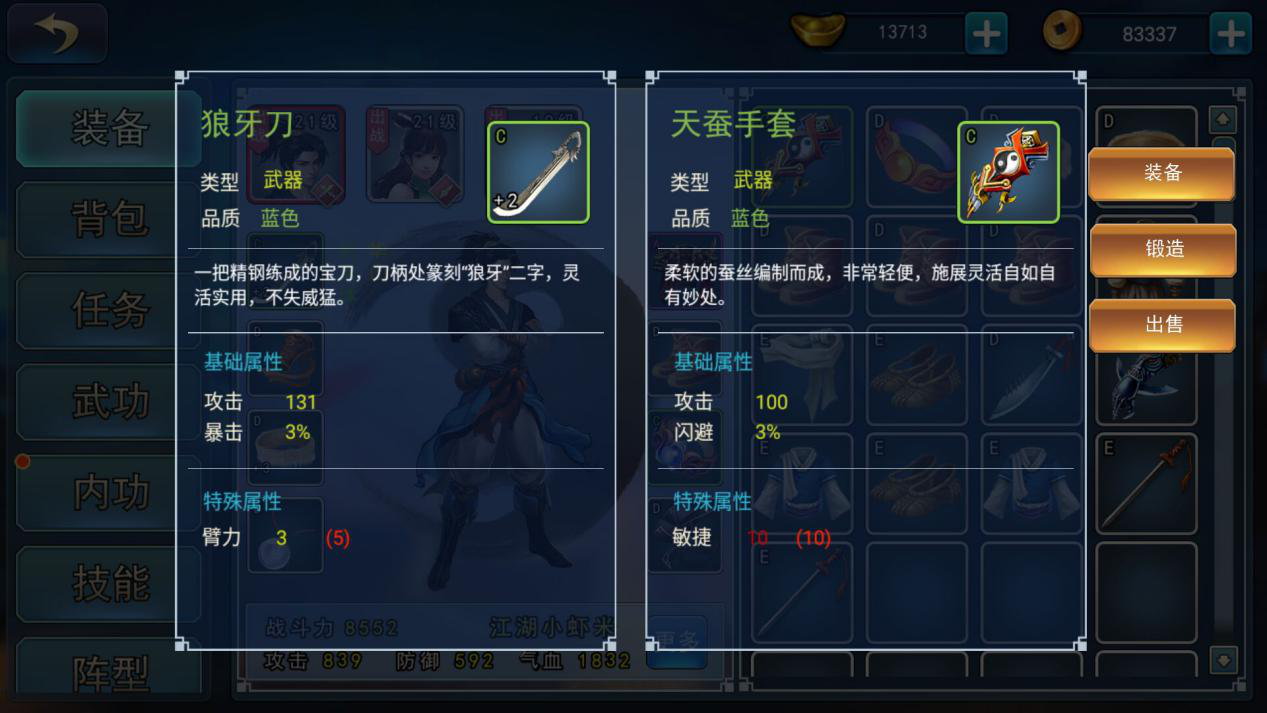Select the 天蚕手套 glove icon
Screen dimensions: 1267x713
click(x=1008, y=172)
